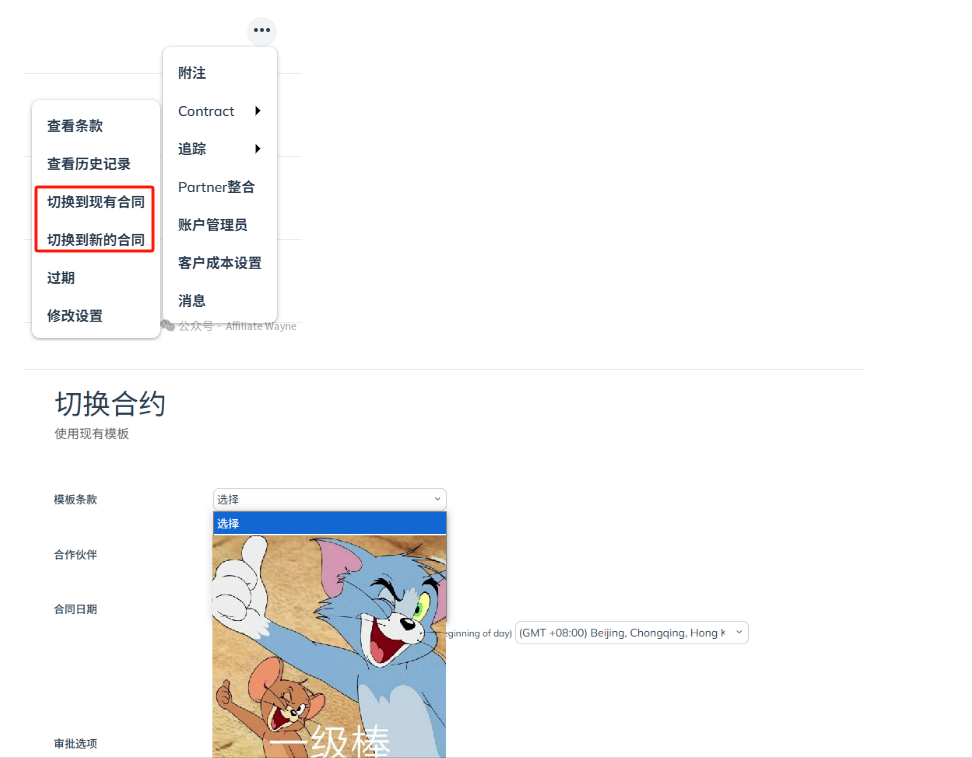Open the Contract menu entry
This screenshot has width=972, height=758.
pyautogui.click(x=219, y=111)
